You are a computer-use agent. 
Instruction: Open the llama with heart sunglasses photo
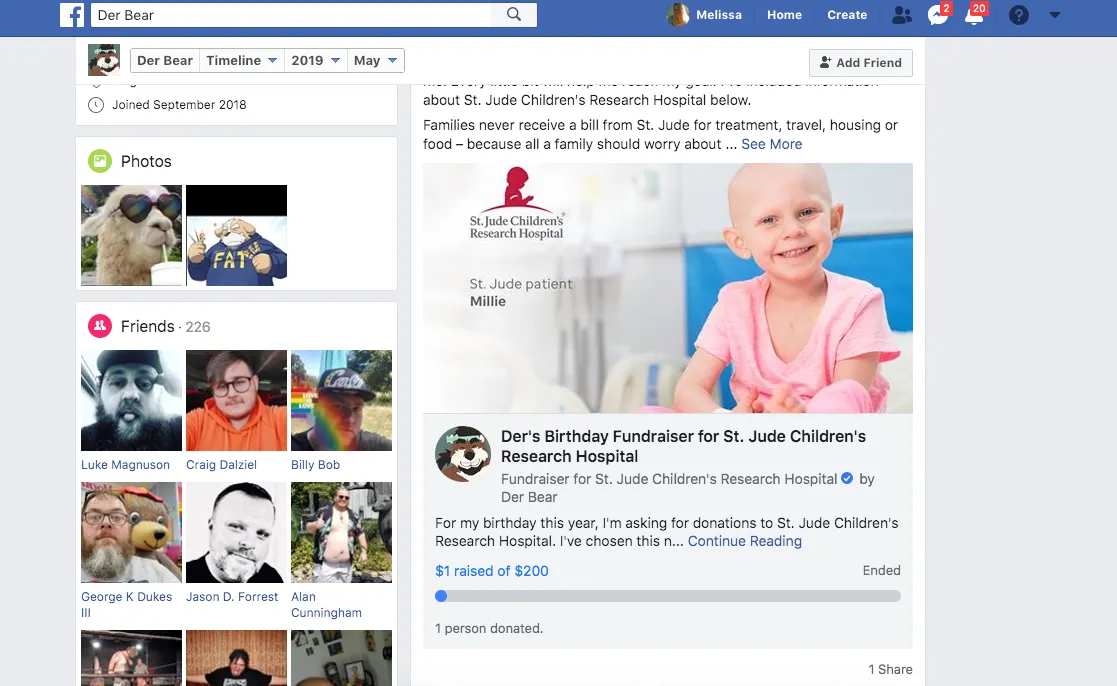[x=132, y=235]
